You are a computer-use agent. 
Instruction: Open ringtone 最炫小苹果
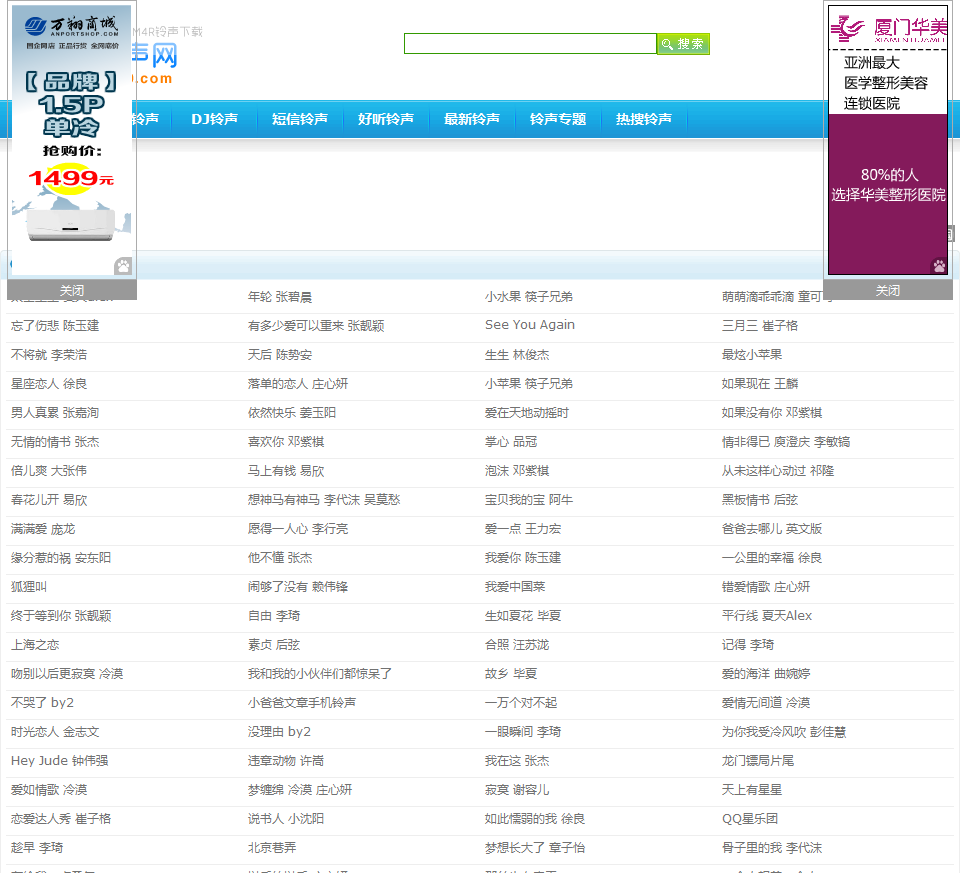click(752, 354)
